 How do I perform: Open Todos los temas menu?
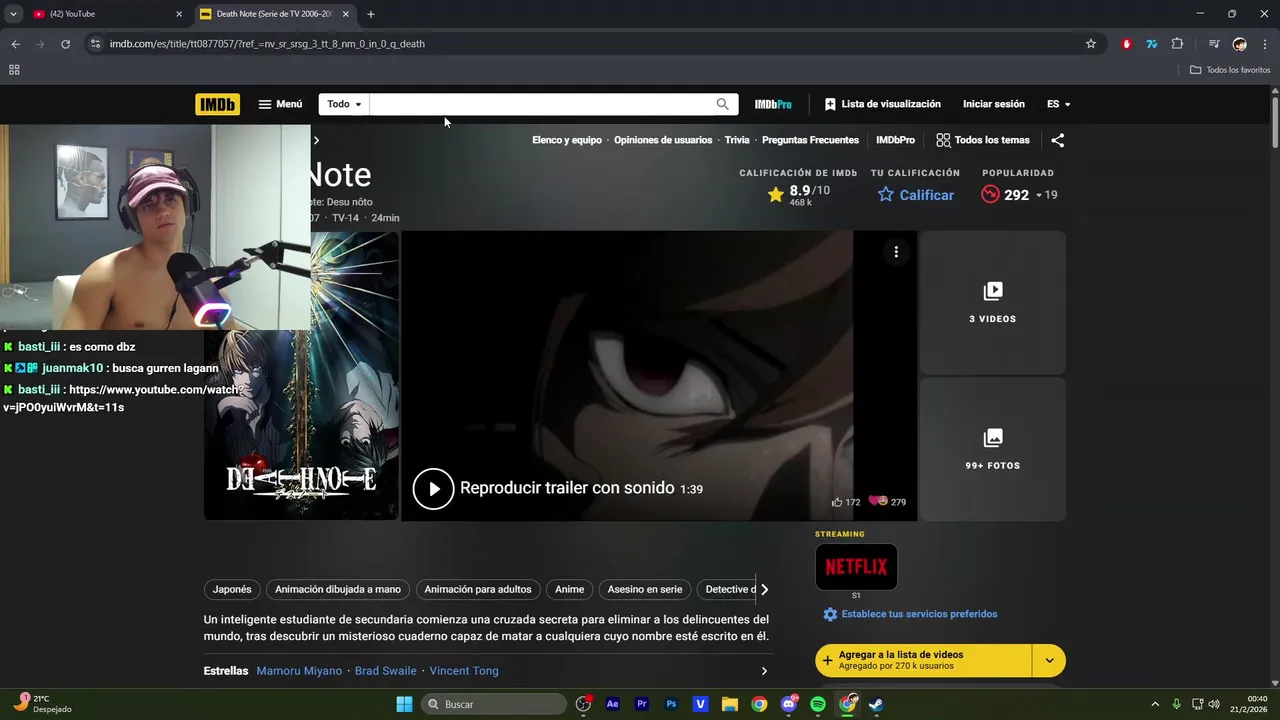[x=983, y=140]
